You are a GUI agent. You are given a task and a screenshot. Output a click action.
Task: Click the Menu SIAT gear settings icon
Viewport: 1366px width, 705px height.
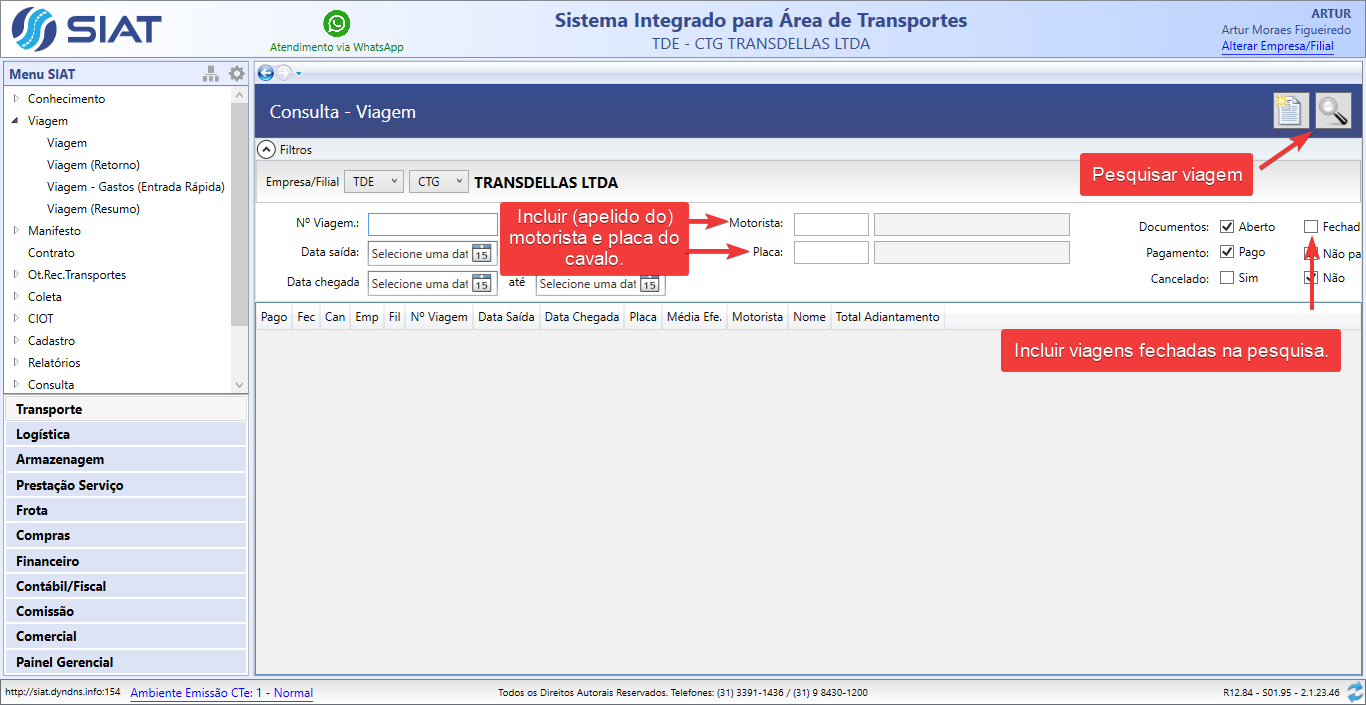[236, 74]
